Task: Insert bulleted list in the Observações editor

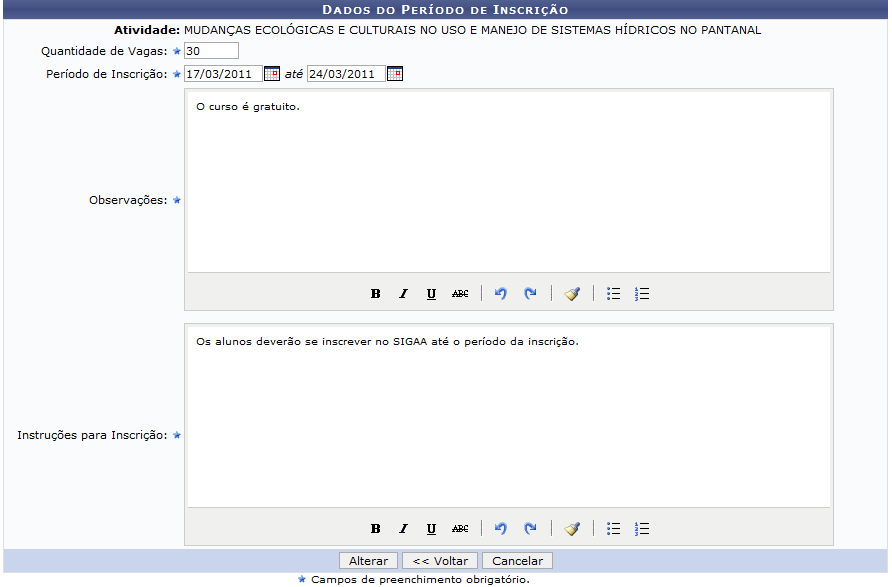Action: (614, 294)
